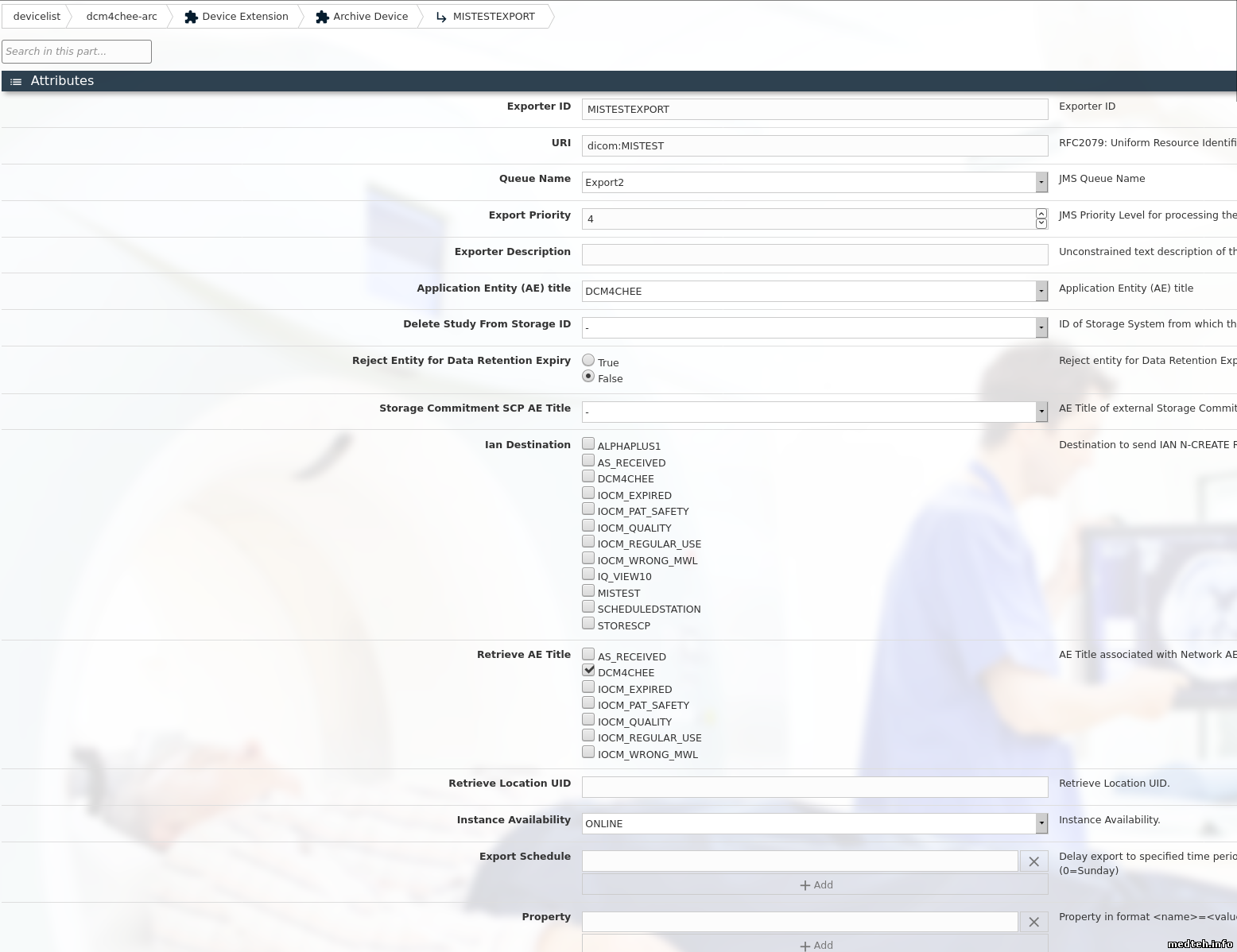1237x952 pixels.
Task: Navigate to devicelist breadcrumb
Action: point(37,17)
